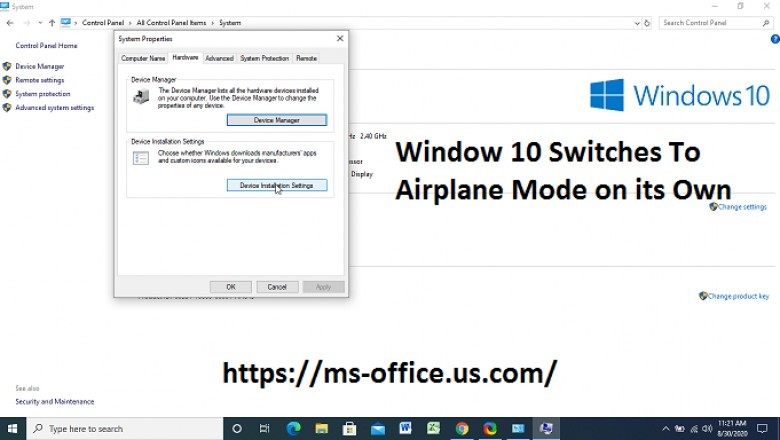Open Word from the taskbar

tap(405, 429)
